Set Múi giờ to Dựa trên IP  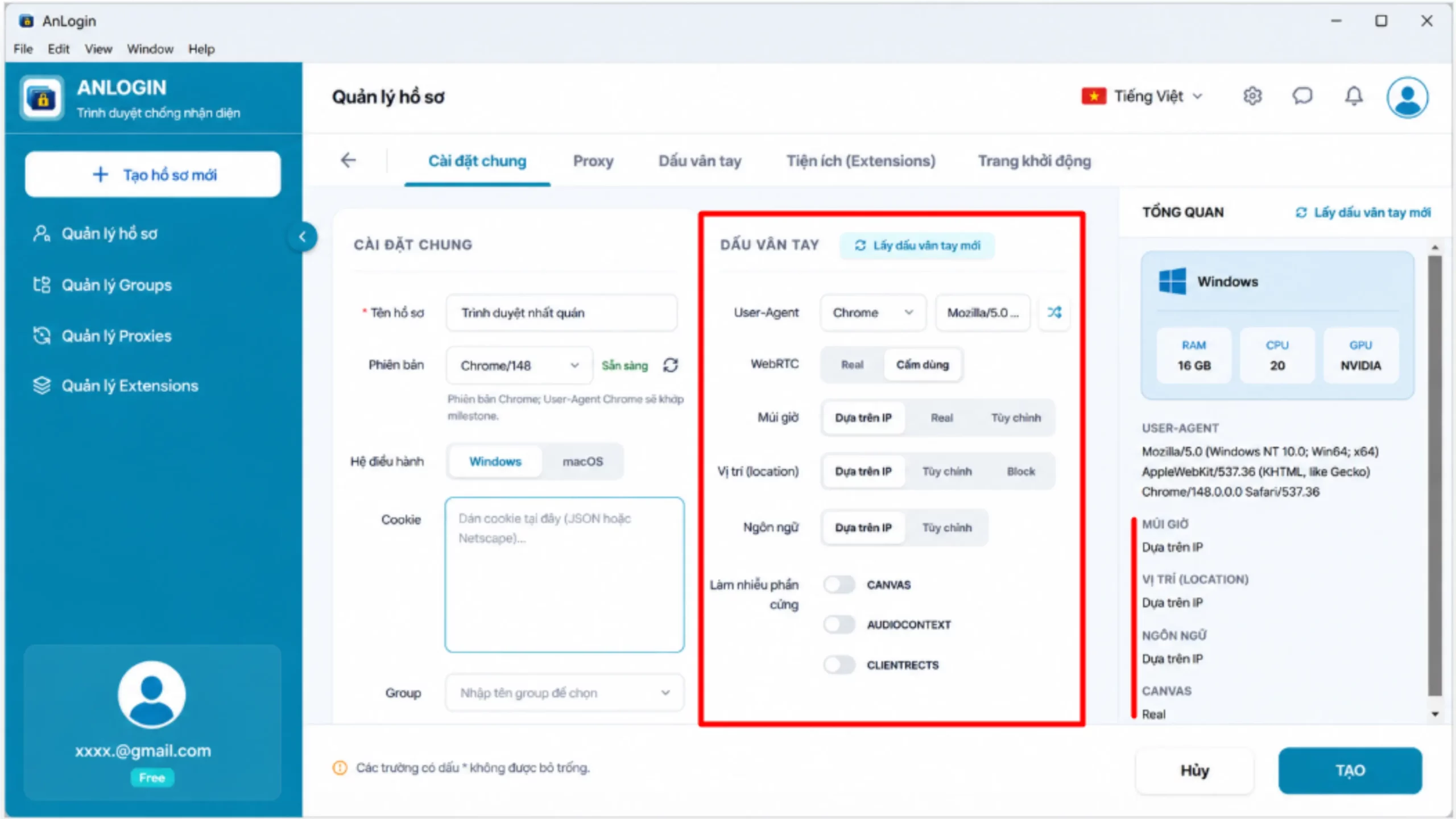tap(863, 417)
